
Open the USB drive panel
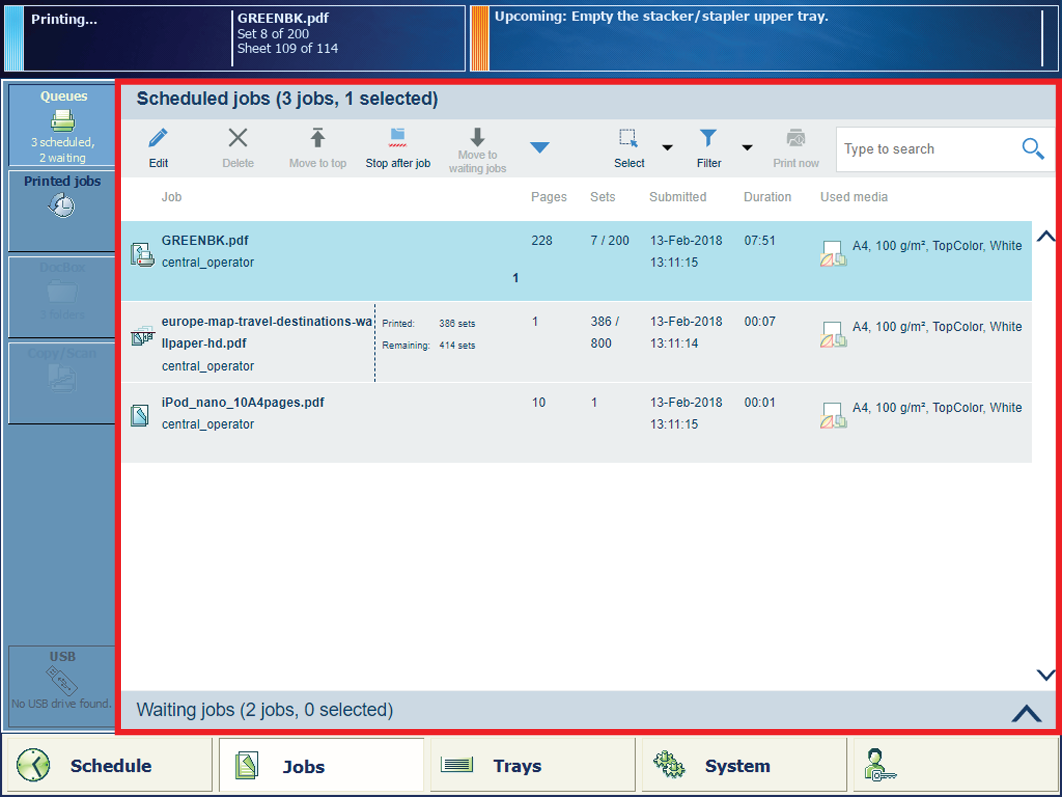point(61,681)
